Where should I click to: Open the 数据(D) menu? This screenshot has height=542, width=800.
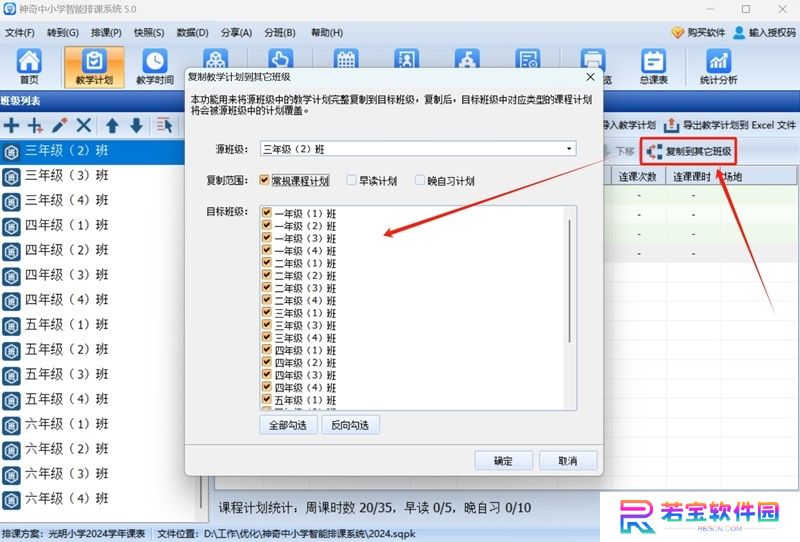[x=192, y=33]
